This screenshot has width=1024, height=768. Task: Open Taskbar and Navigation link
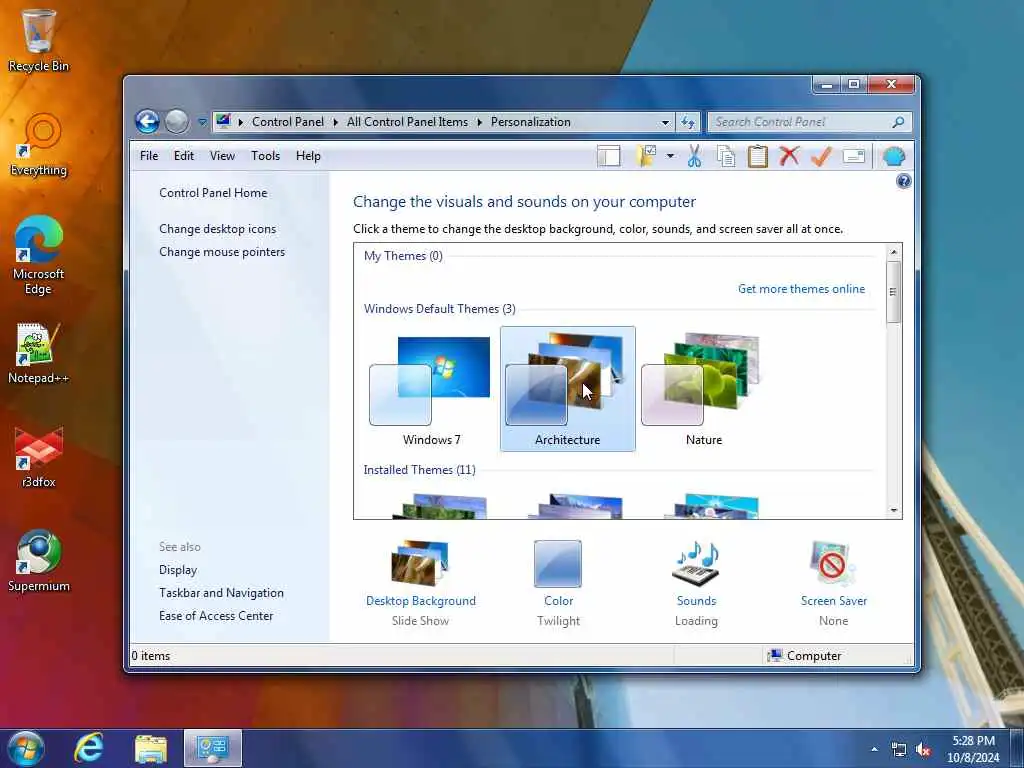[x=221, y=592]
